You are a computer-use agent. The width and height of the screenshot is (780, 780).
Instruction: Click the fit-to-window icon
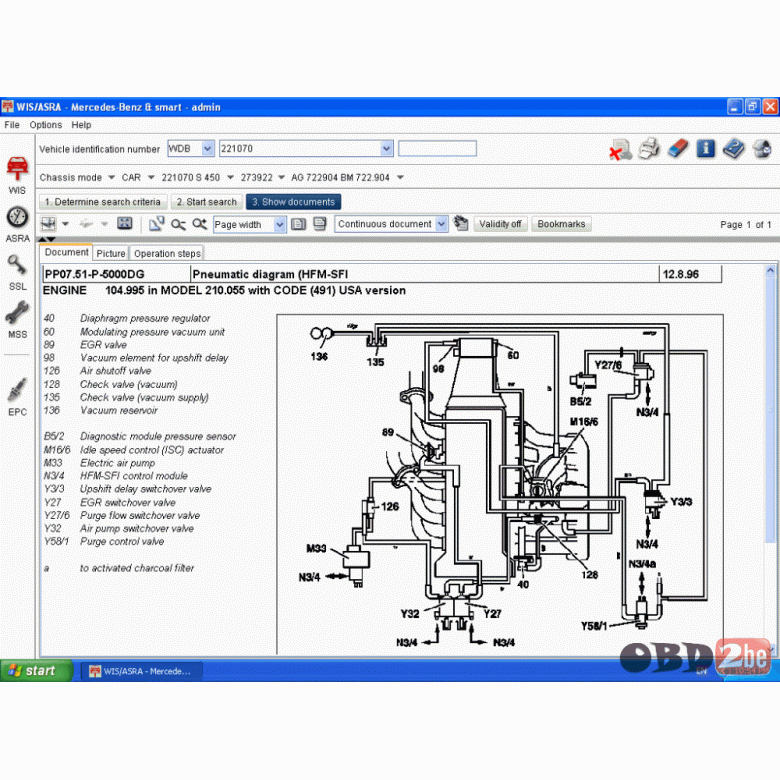point(124,223)
